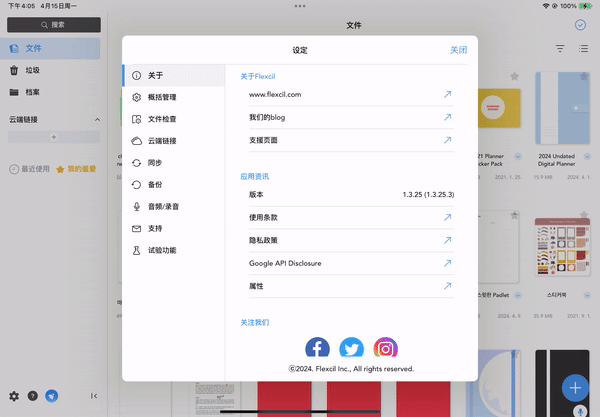Click the three dots at top center
This screenshot has width=600, height=417.
[x=300, y=6]
